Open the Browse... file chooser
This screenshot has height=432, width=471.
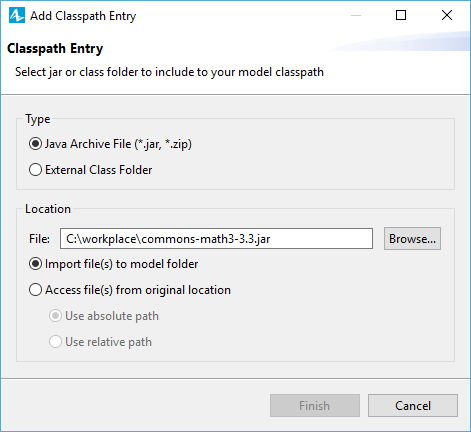pyautogui.click(x=412, y=239)
